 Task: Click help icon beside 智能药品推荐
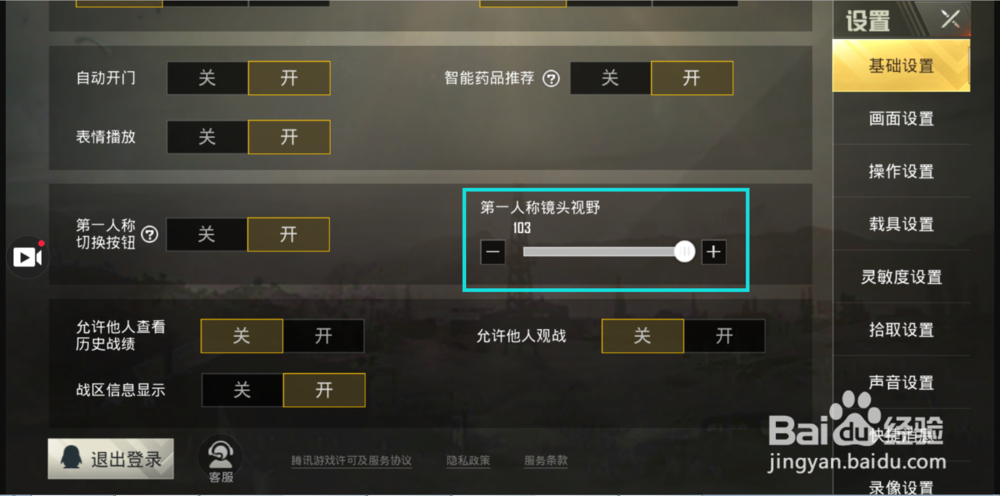point(551,78)
